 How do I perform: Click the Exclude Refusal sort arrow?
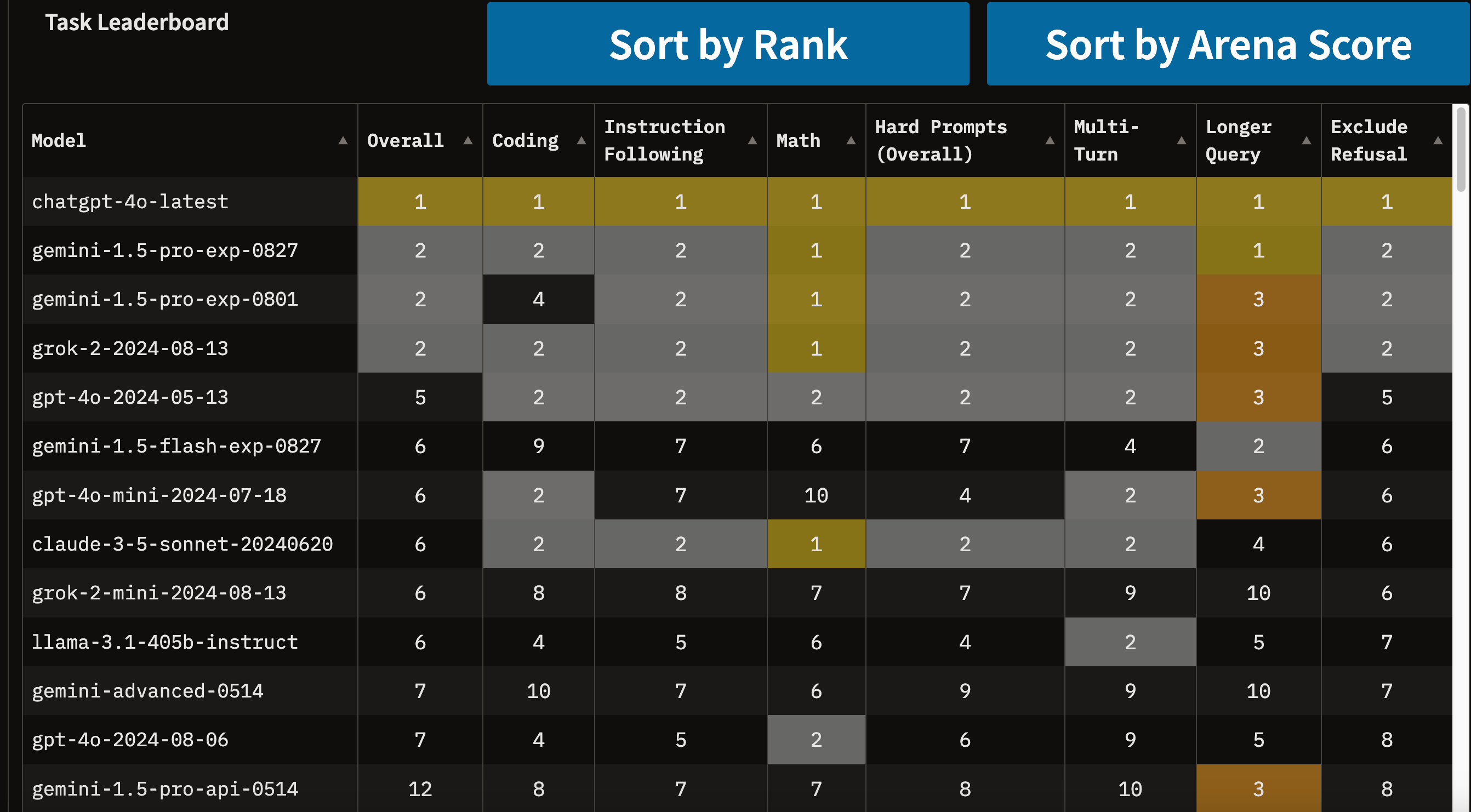(x=1438, y=140)
